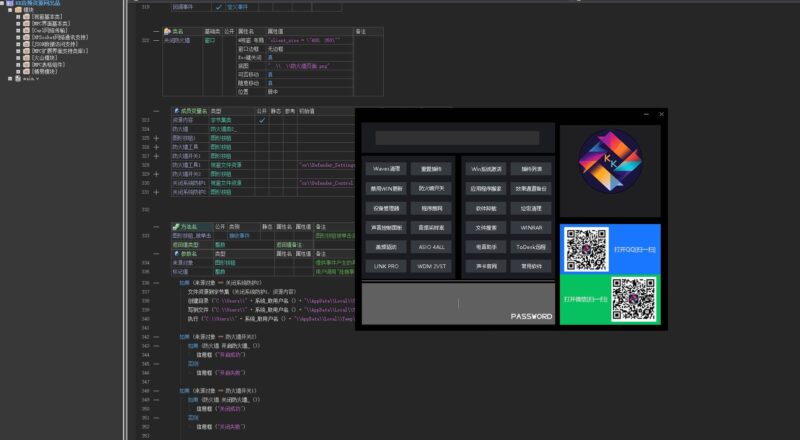Toggle the 公开 checkmark on 资源内容 row
Image resolution: width=800 pixels, height=440 pixels.
262,120
